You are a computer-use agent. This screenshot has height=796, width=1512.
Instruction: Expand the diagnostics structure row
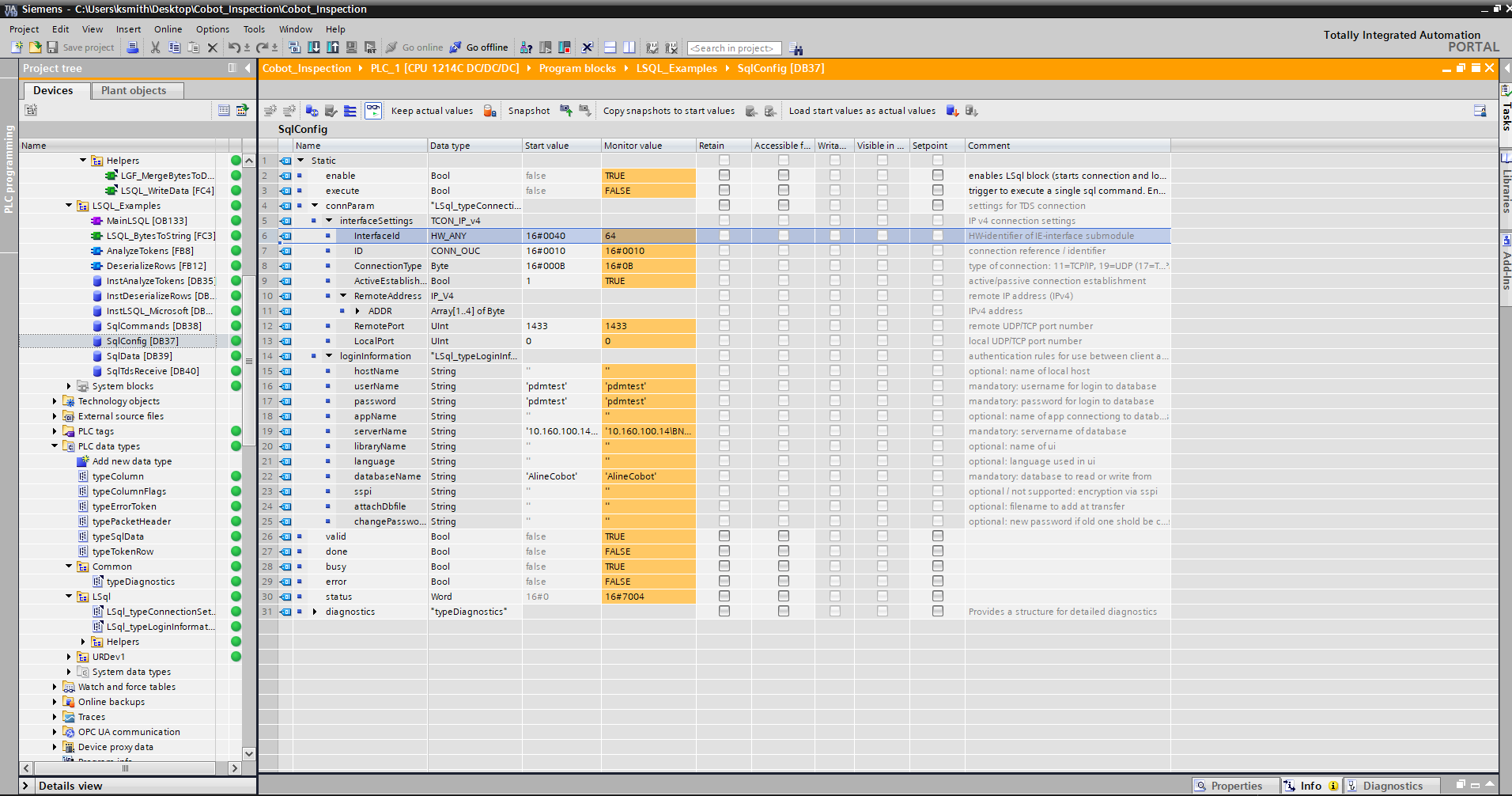[315, 612]
